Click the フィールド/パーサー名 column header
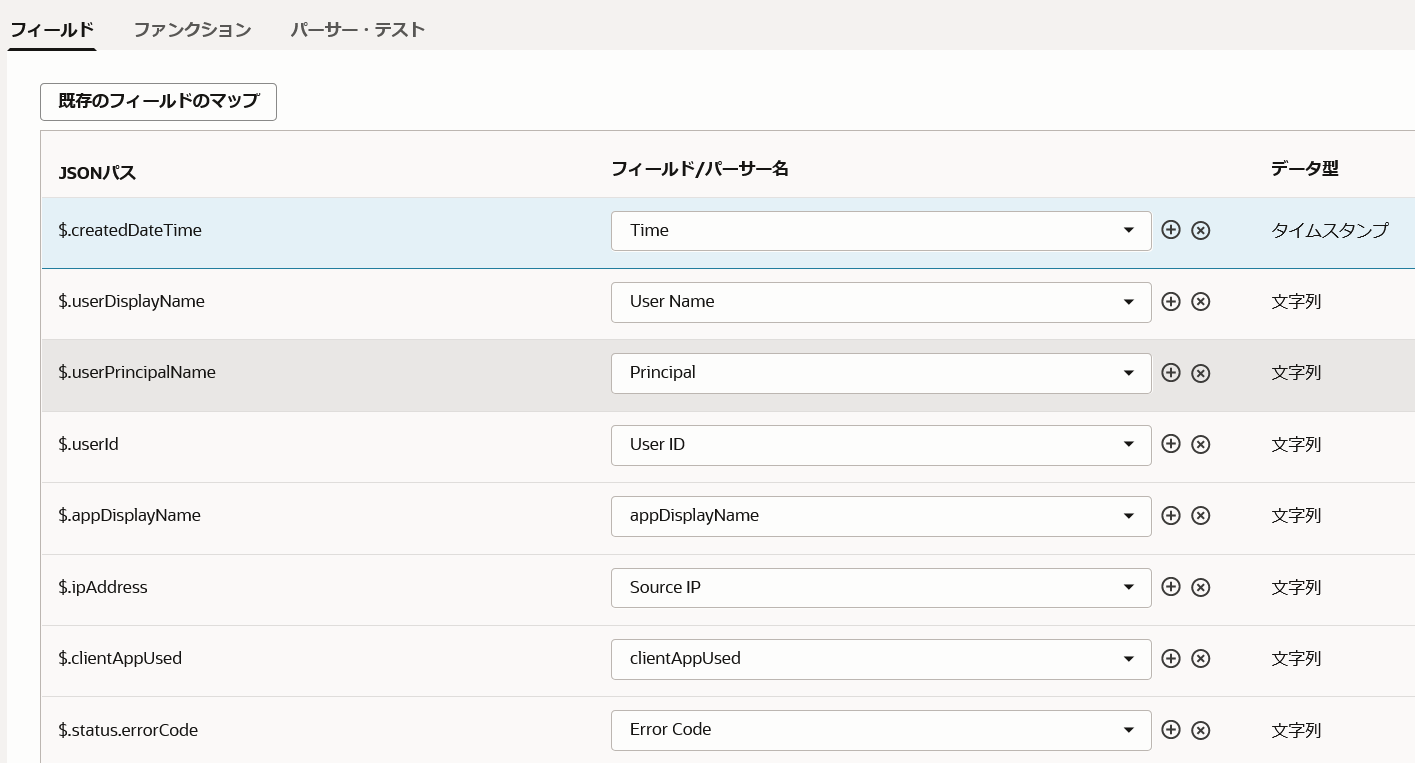The height and width of the screenshot is (763, 1416). 700,169
